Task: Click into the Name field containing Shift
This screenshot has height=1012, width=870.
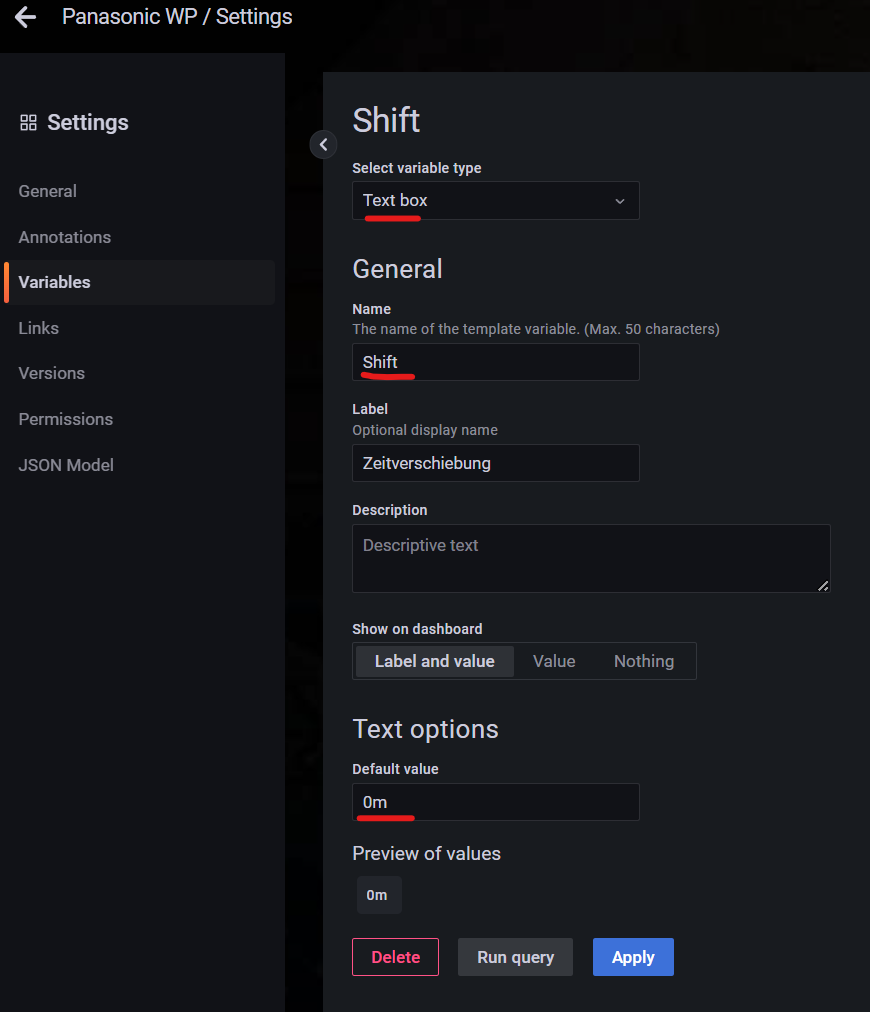Action: (x=495, y=362)
